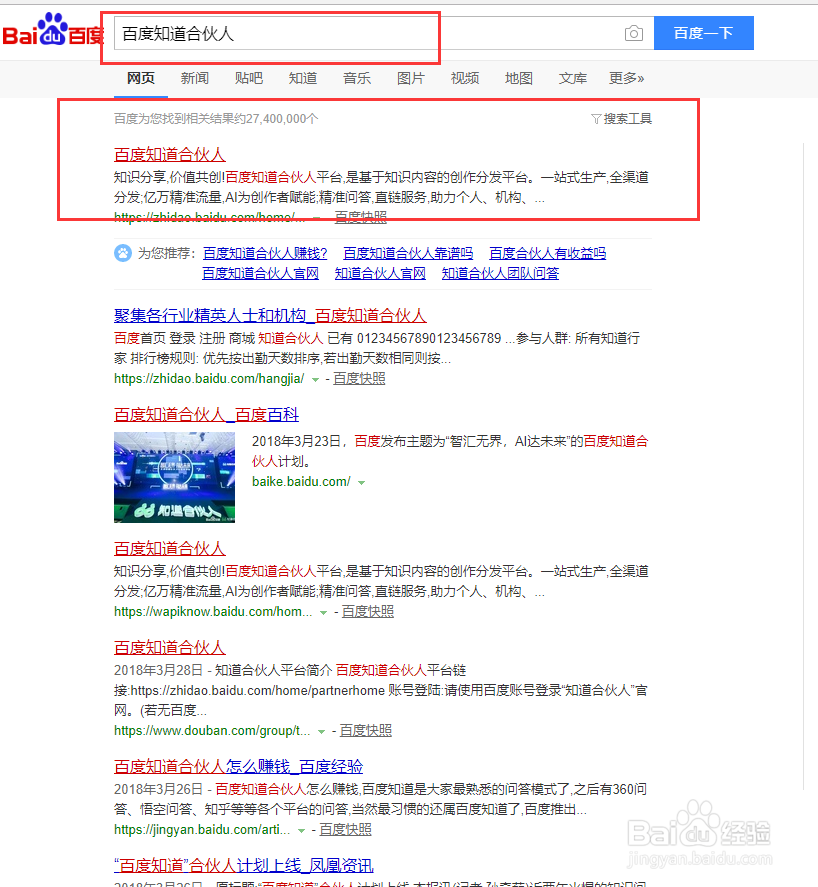Open 百度快照 for wapiknow result
The image size is (818, 887).
point(368,612)
